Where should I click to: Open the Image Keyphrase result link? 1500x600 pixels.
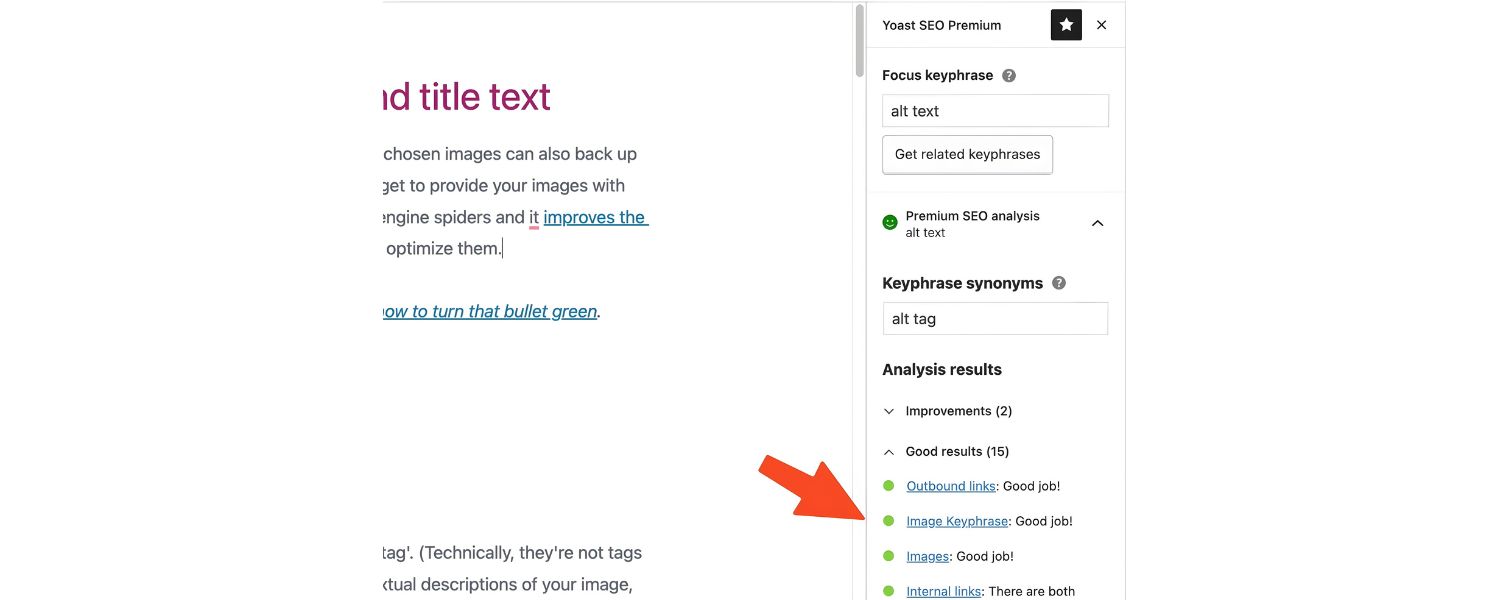pyautogui.click(x=956, y=520)
